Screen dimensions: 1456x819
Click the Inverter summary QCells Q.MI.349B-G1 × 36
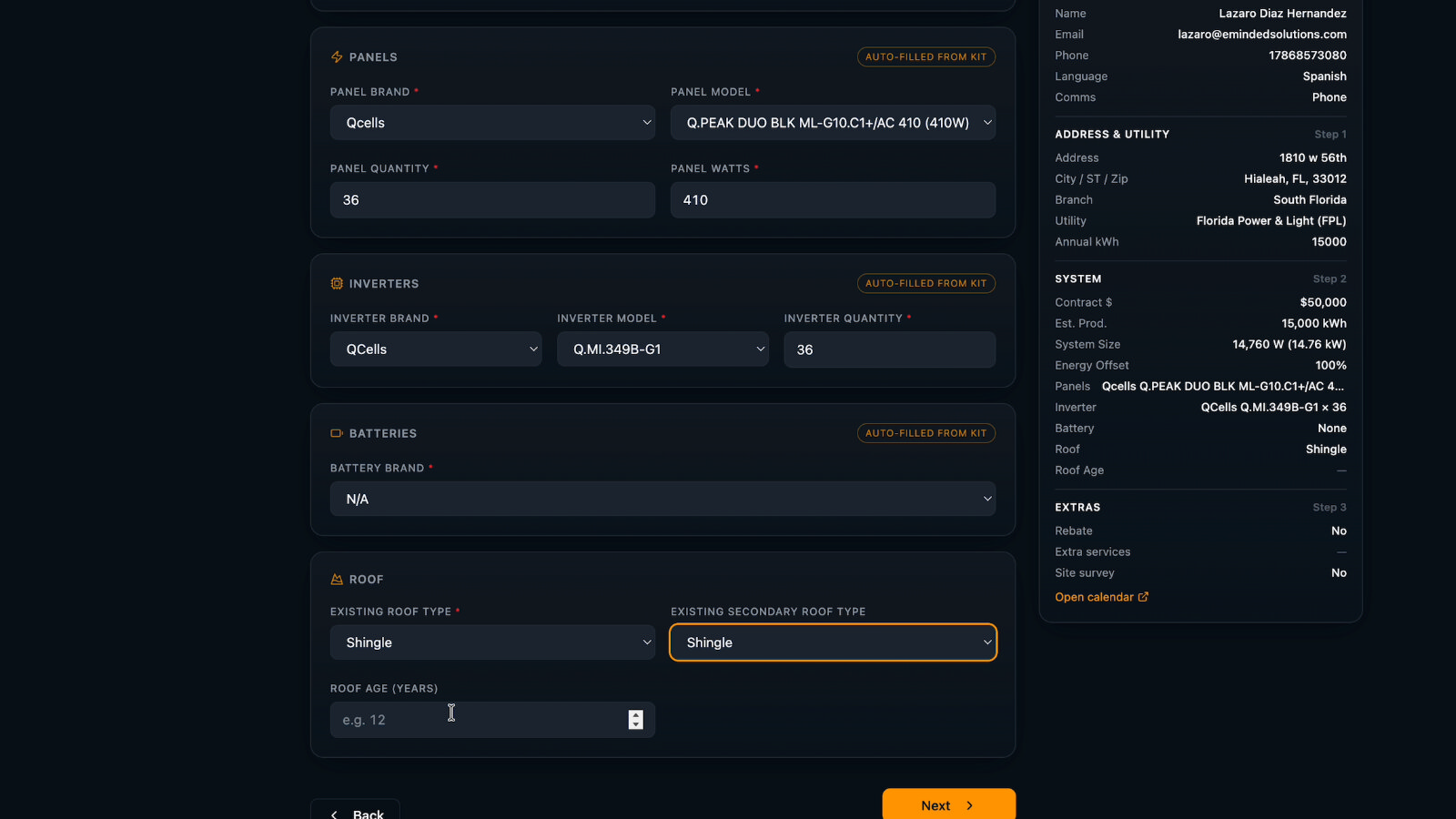tap(1273, 407)
